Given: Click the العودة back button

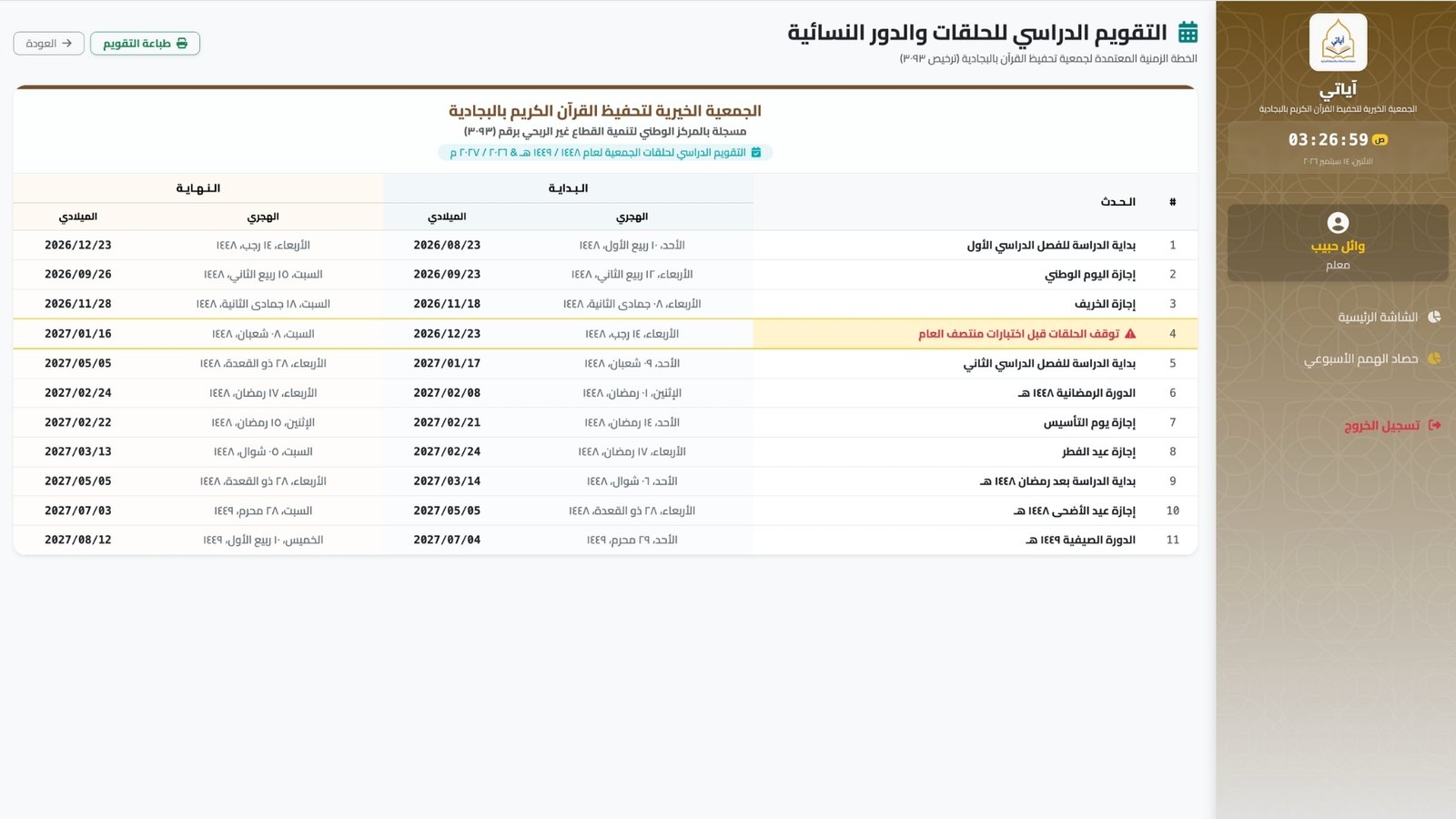Looking at the screenshot, I should 49,44.
